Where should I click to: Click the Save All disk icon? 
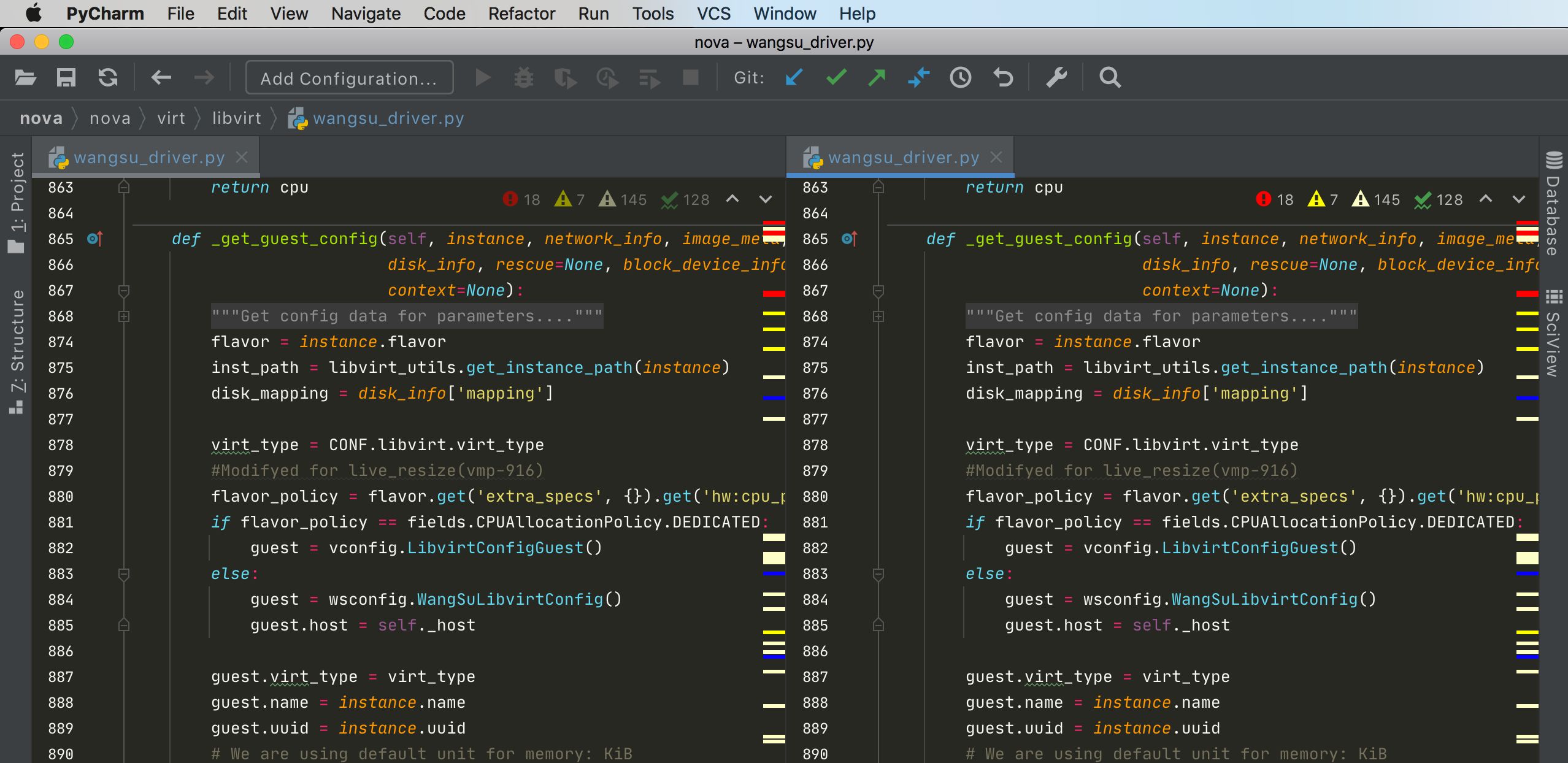[66, 78]
